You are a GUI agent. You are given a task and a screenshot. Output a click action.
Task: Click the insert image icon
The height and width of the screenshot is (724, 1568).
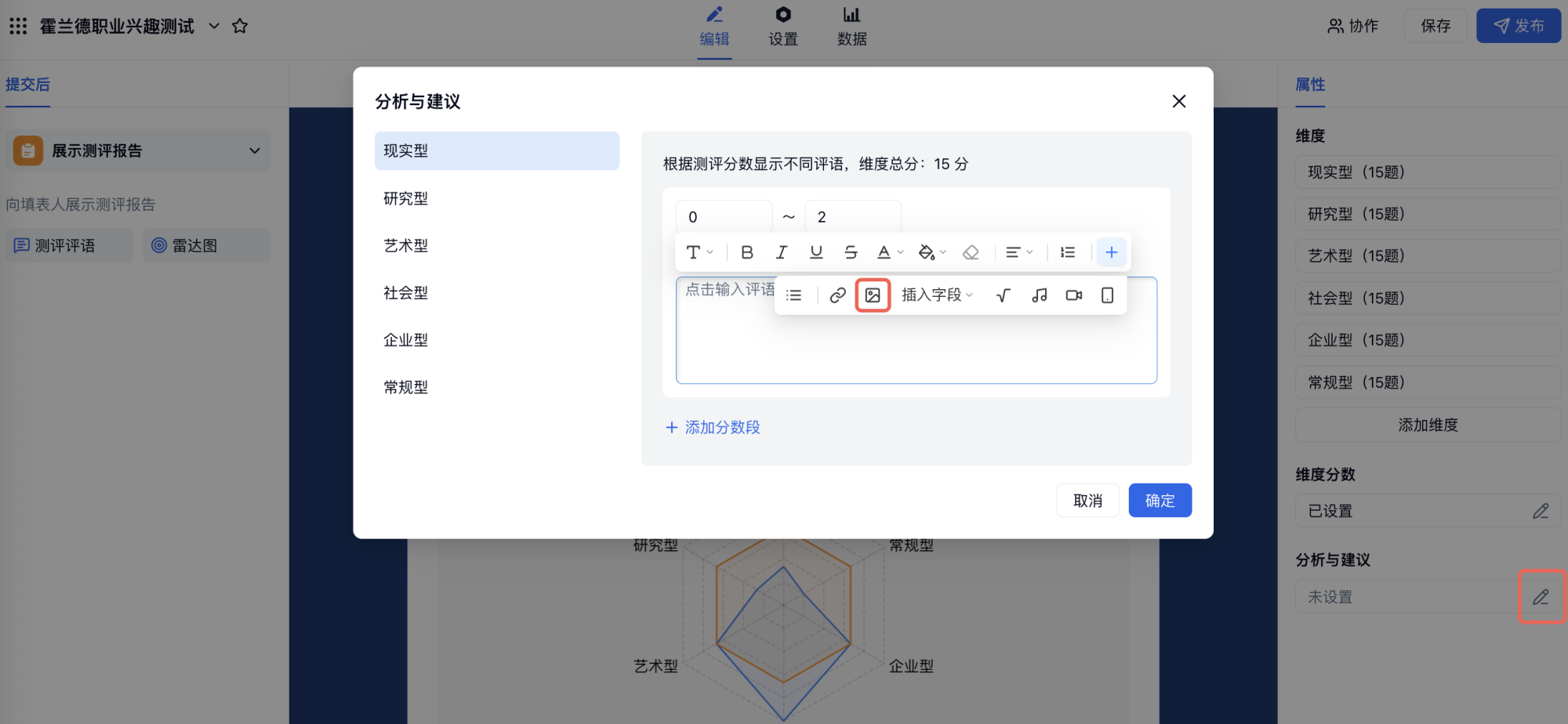872,295
